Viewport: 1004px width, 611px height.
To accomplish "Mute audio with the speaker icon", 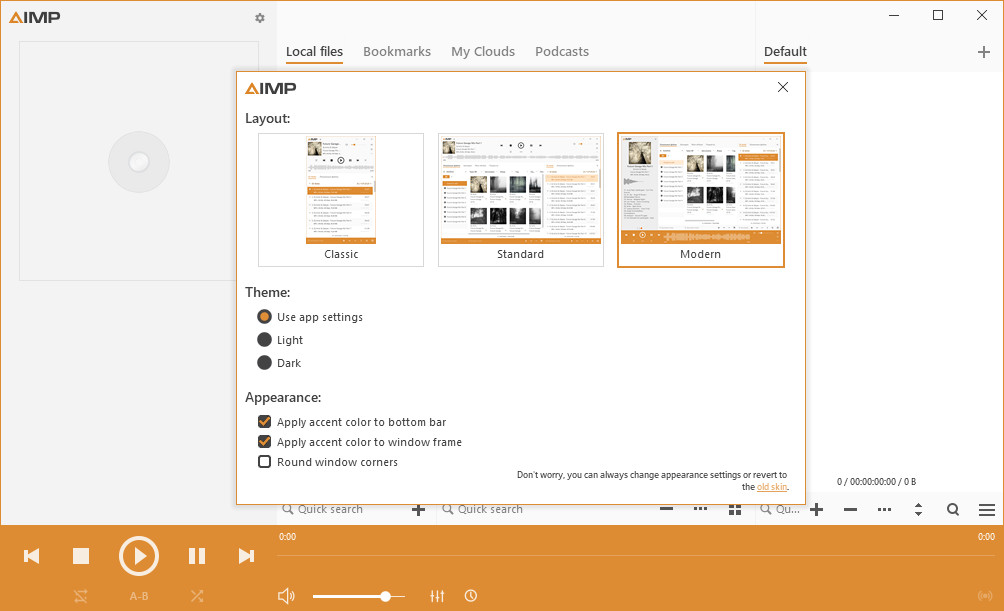I will coord(286,596).
